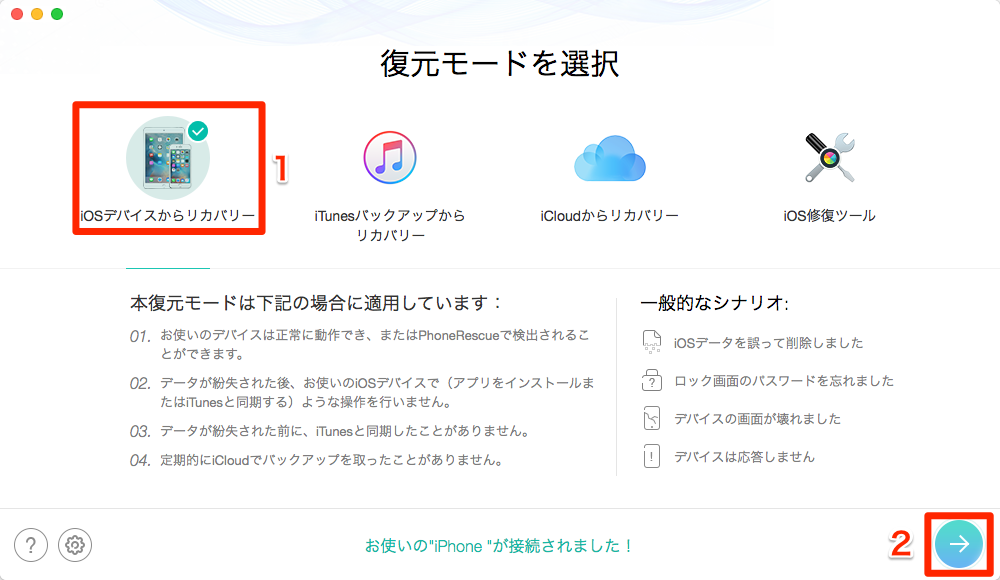Click the '復元モードを選択' heading
The image size is (1000, 580).
500,63
